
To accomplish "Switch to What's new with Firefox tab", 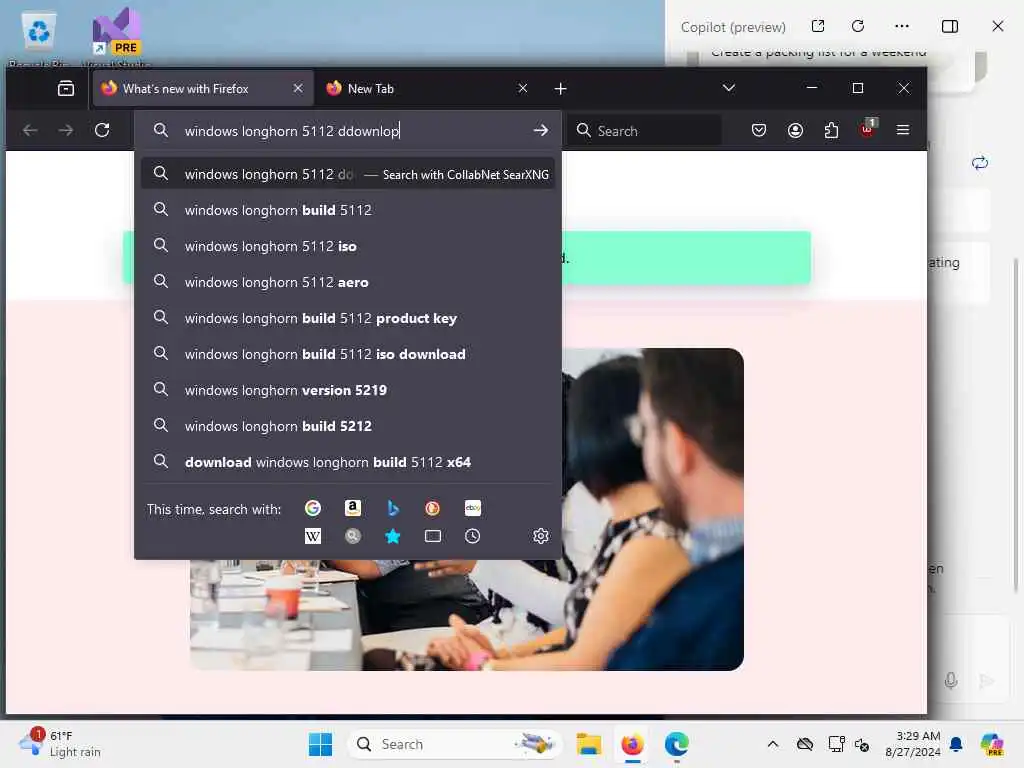I will point(202,88).
